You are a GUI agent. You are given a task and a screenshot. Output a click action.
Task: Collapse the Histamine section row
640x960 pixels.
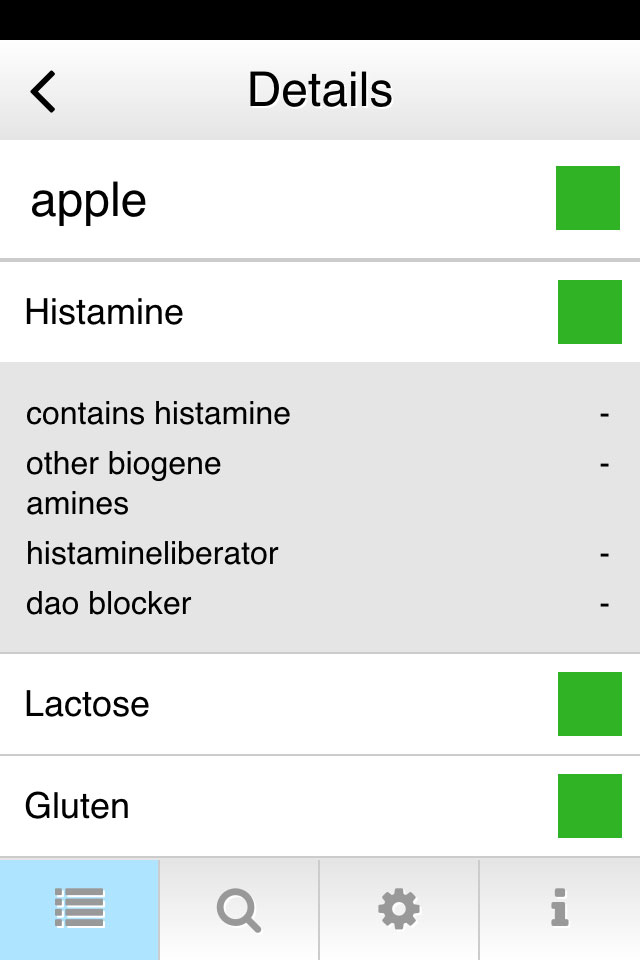point(320,312)
